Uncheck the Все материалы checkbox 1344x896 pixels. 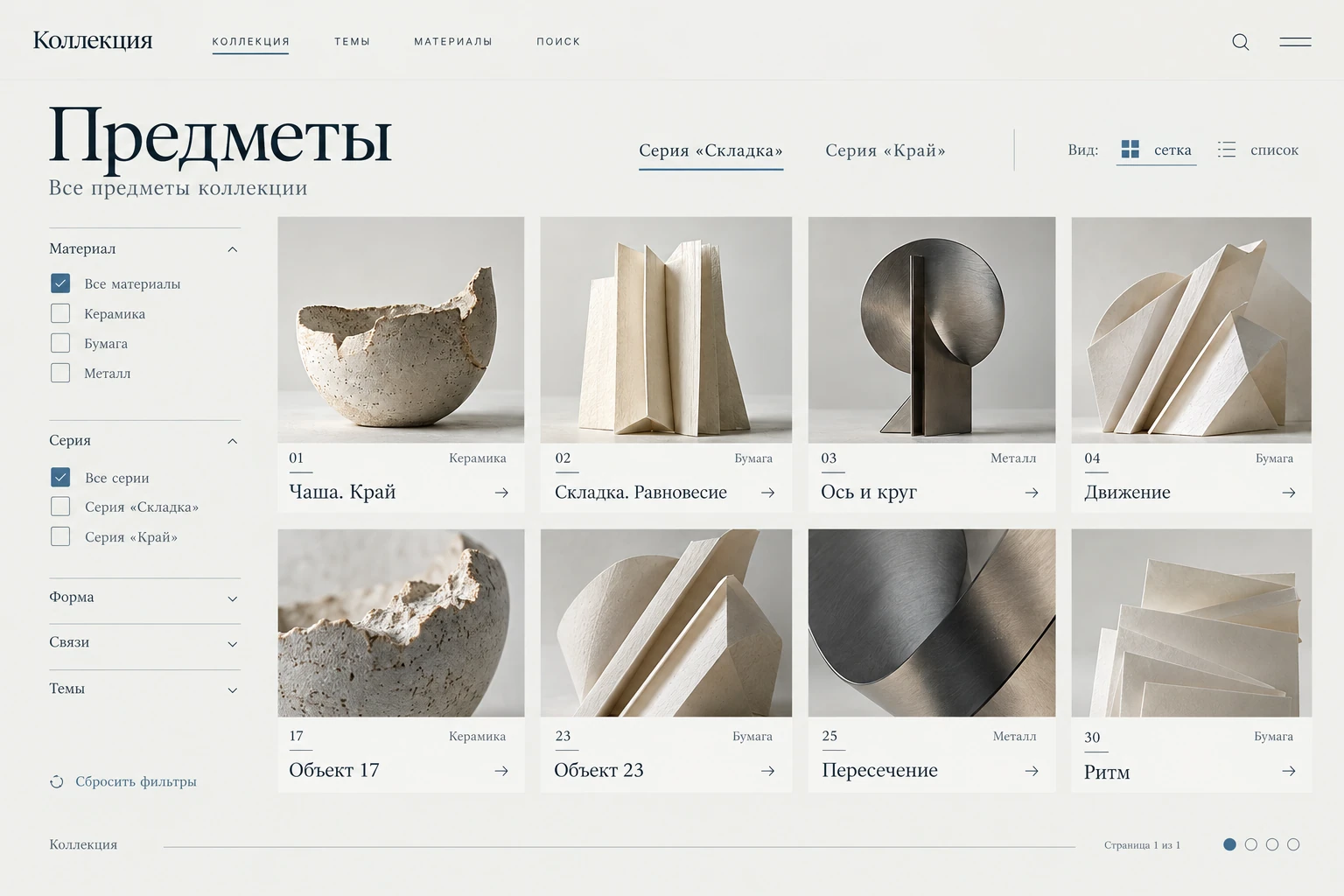coord(60,283)
